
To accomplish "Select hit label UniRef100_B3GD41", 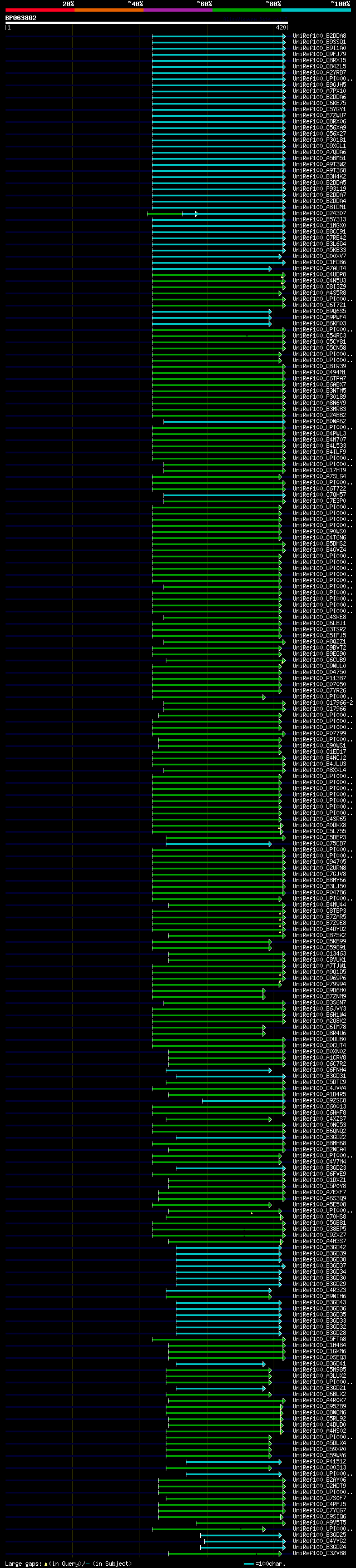I will 319,1363.
